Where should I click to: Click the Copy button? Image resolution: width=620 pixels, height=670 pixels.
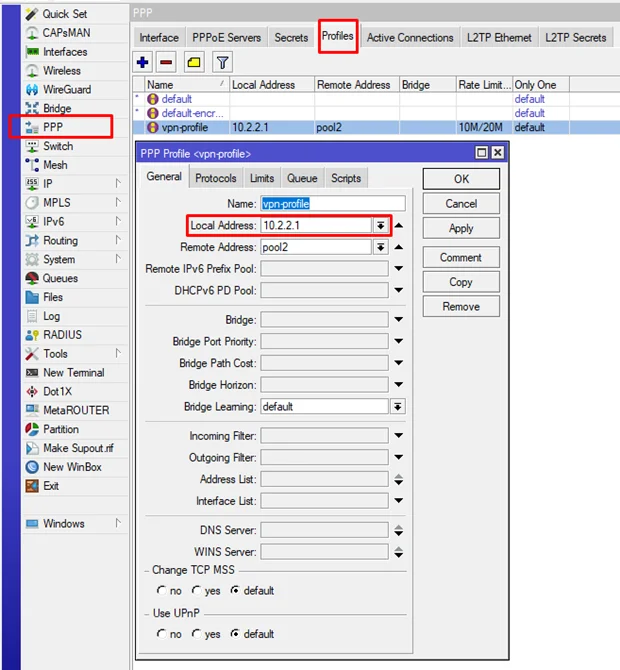(x=461, y=282)
